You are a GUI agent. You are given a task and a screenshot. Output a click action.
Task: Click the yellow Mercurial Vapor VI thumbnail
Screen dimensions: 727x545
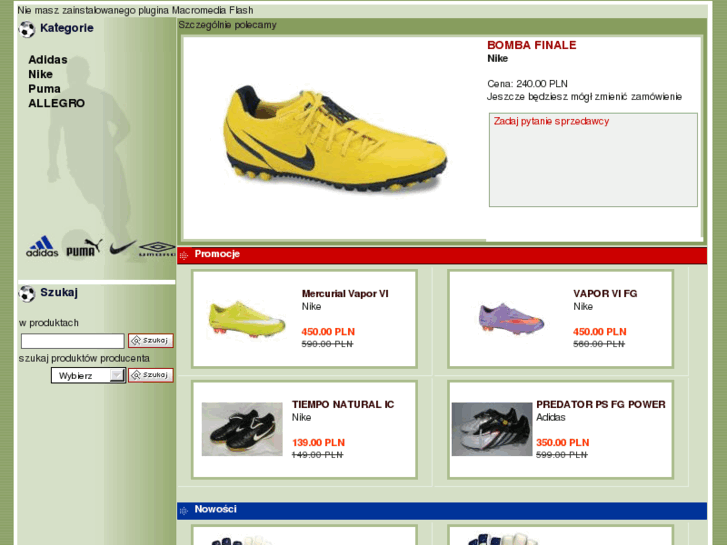(x=246, y=319)
